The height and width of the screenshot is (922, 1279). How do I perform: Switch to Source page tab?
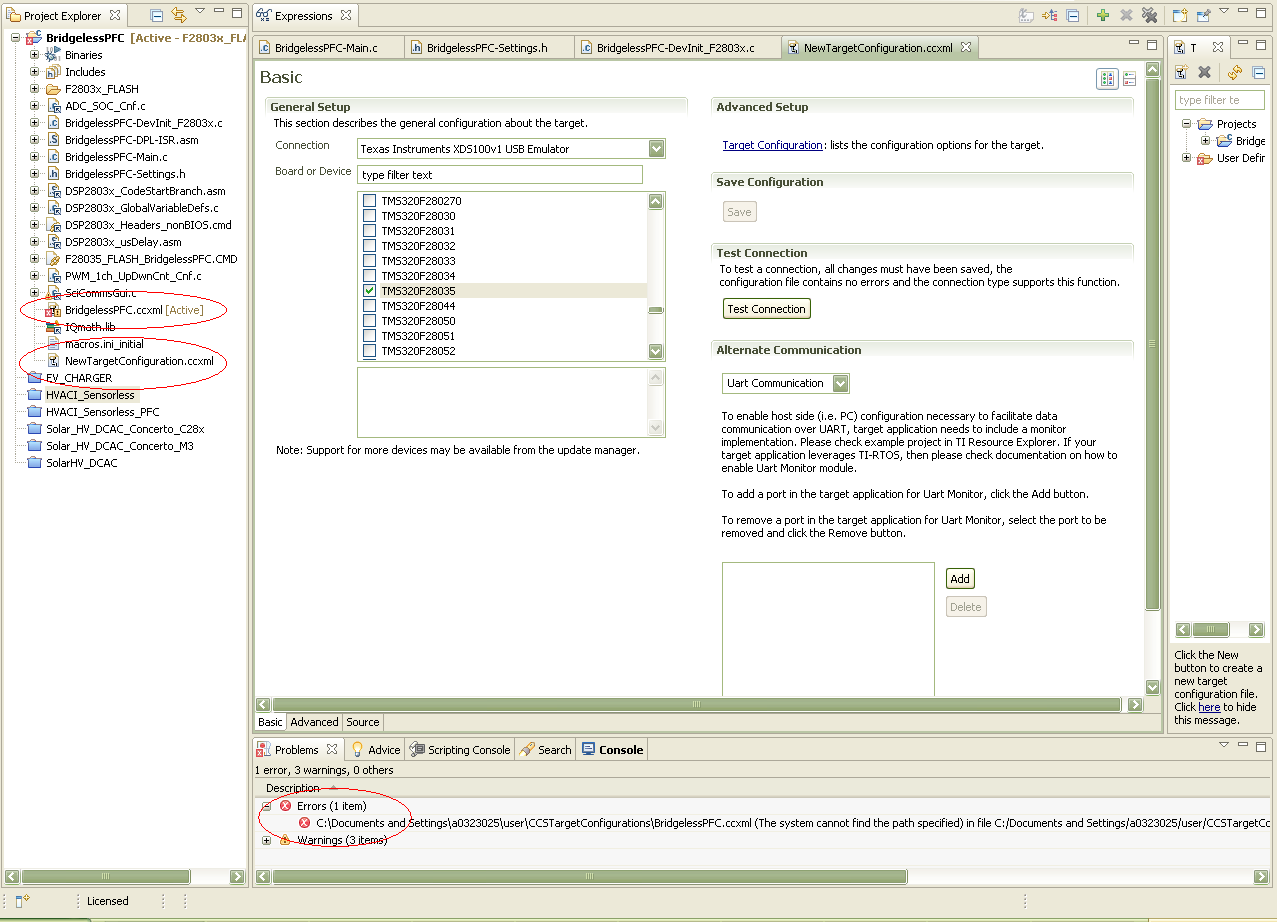(362, 722)
